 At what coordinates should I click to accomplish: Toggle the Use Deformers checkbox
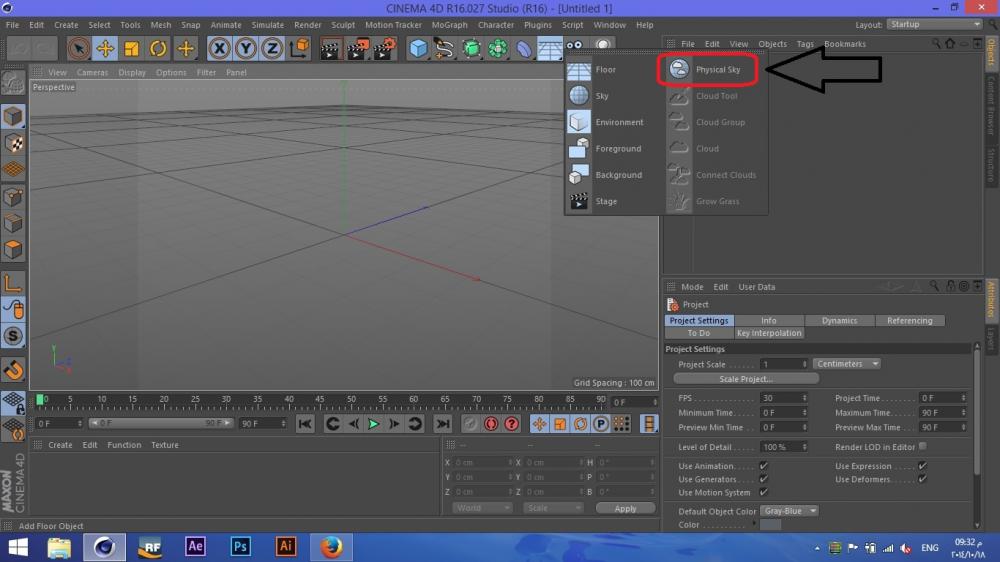[x=922, y=479]
